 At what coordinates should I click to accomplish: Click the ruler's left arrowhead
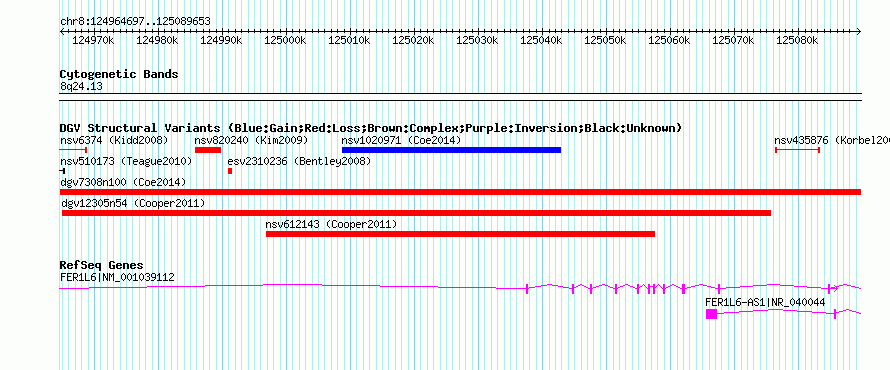(x=62, y=32)
